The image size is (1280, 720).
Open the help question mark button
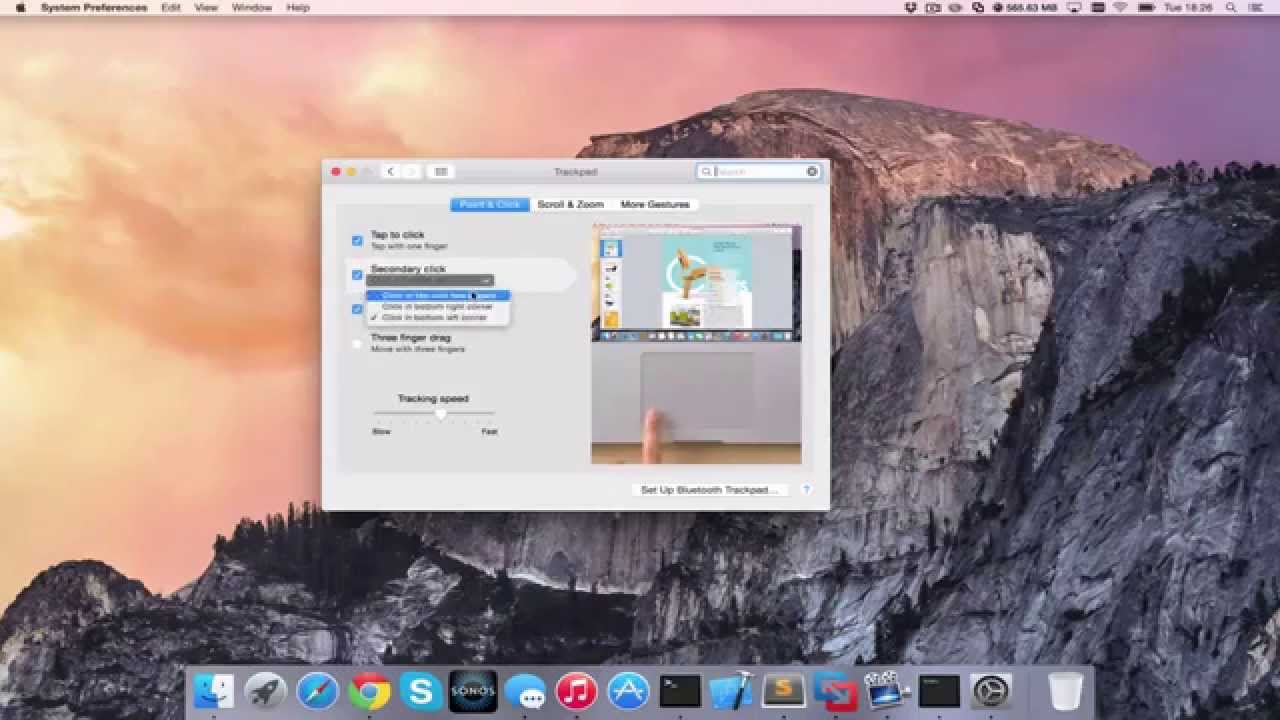[806, 490]
